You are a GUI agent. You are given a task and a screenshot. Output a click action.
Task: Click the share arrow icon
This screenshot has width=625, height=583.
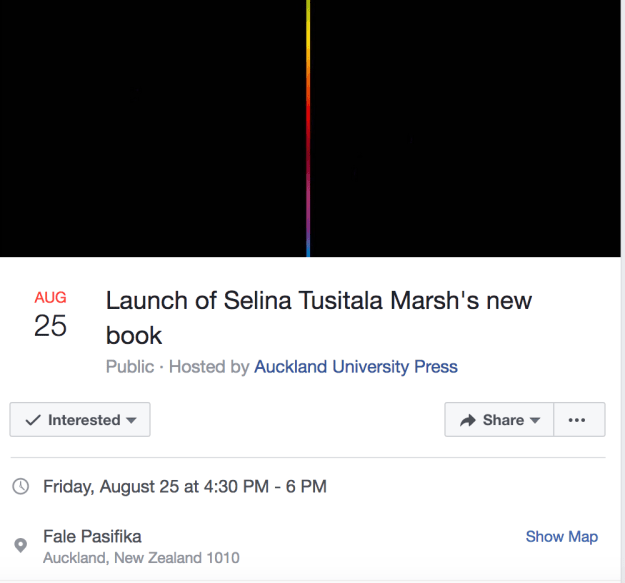pos(467,421)
